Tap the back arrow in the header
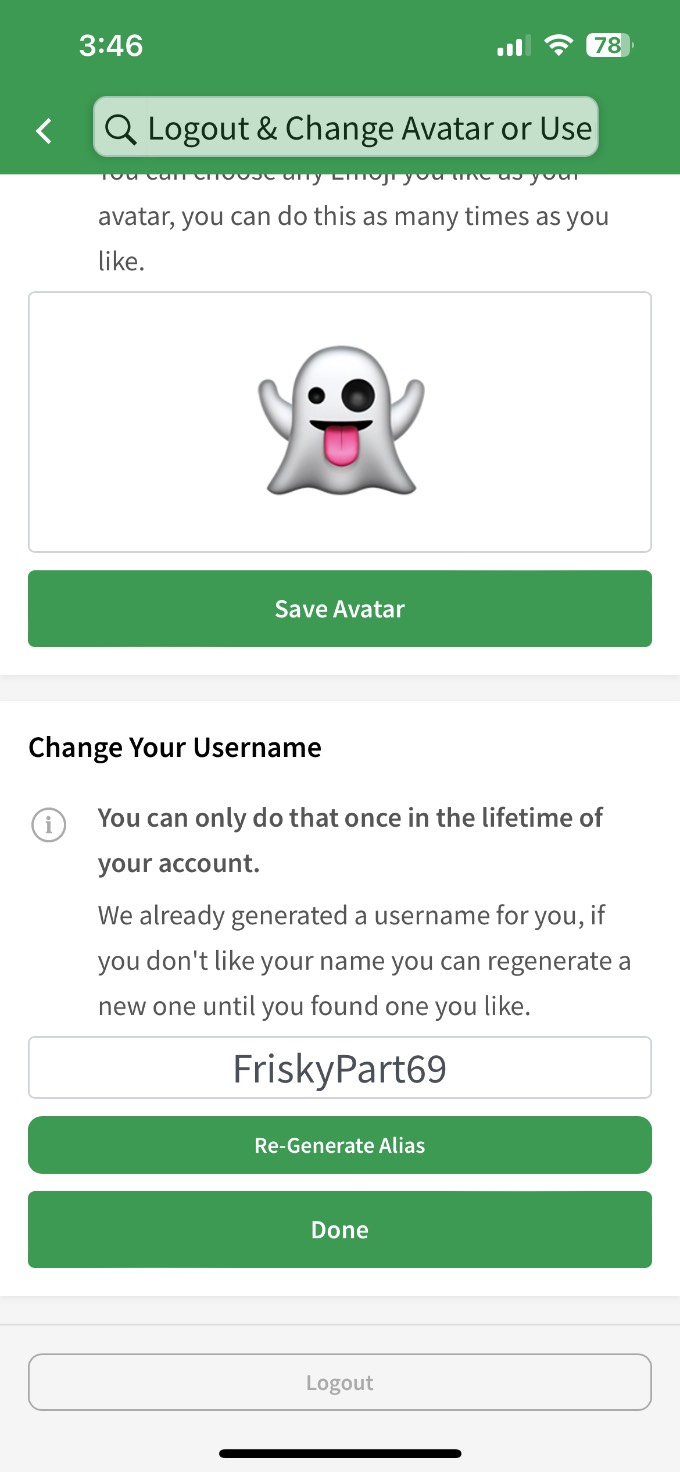The width and height of the screenshot is (680, 1472). (x=44, y=130)
